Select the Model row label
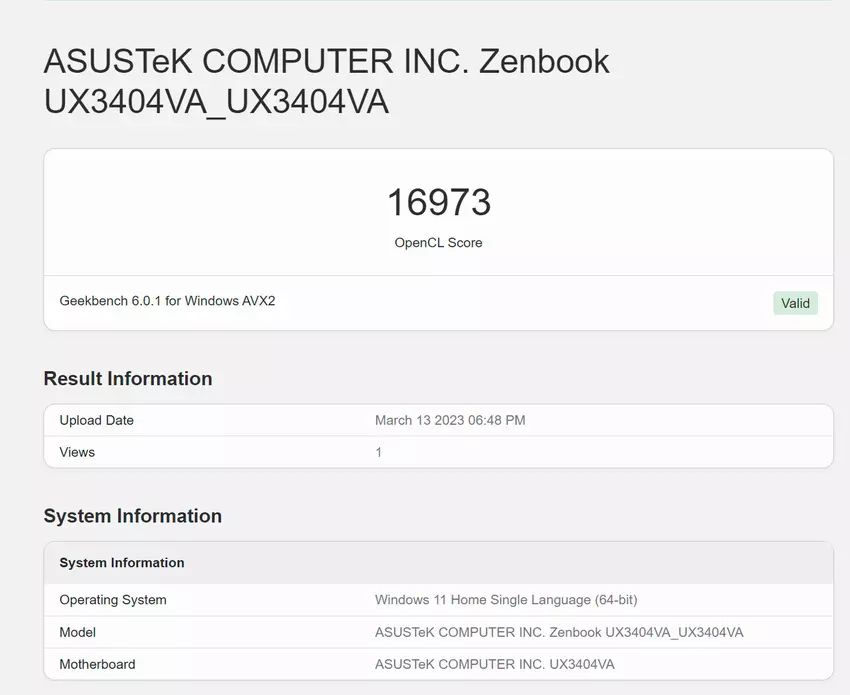 point(78,632)
